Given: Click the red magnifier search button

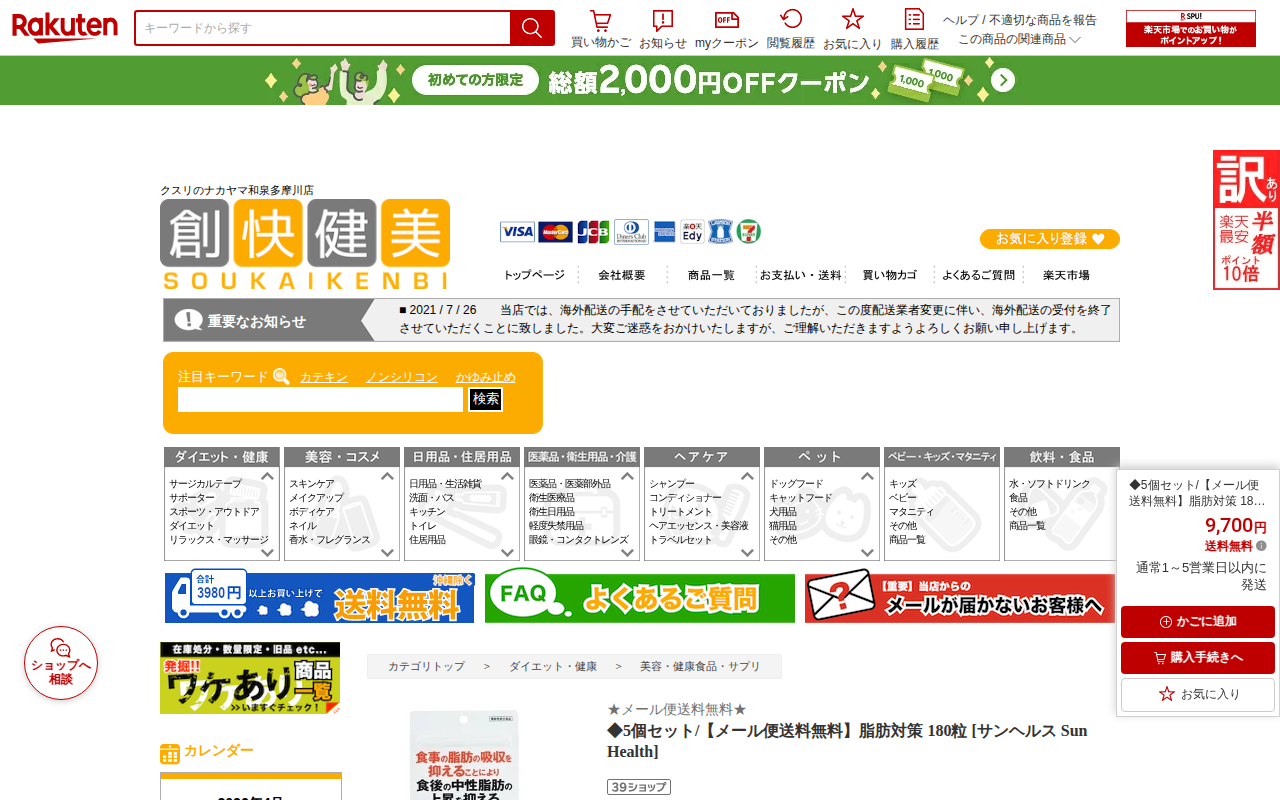Looking at the screenshot, I should (x=532, y=28).
